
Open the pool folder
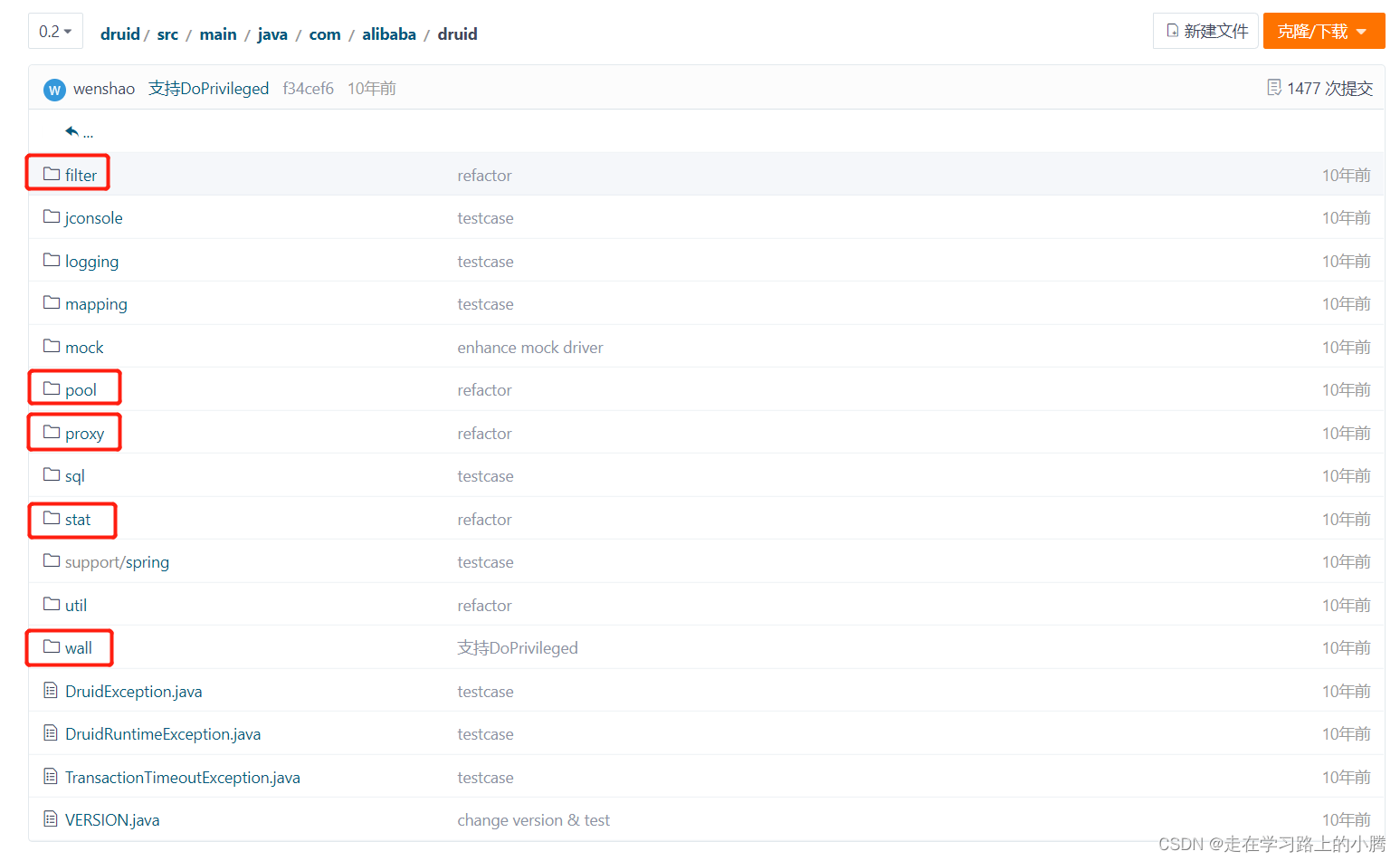tap(81, 390)
